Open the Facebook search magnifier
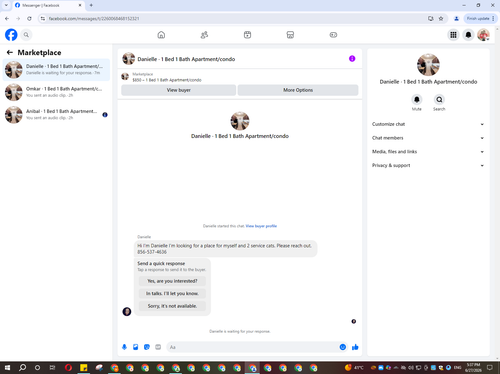The image size is (500, 374). (x=26, y=35)
